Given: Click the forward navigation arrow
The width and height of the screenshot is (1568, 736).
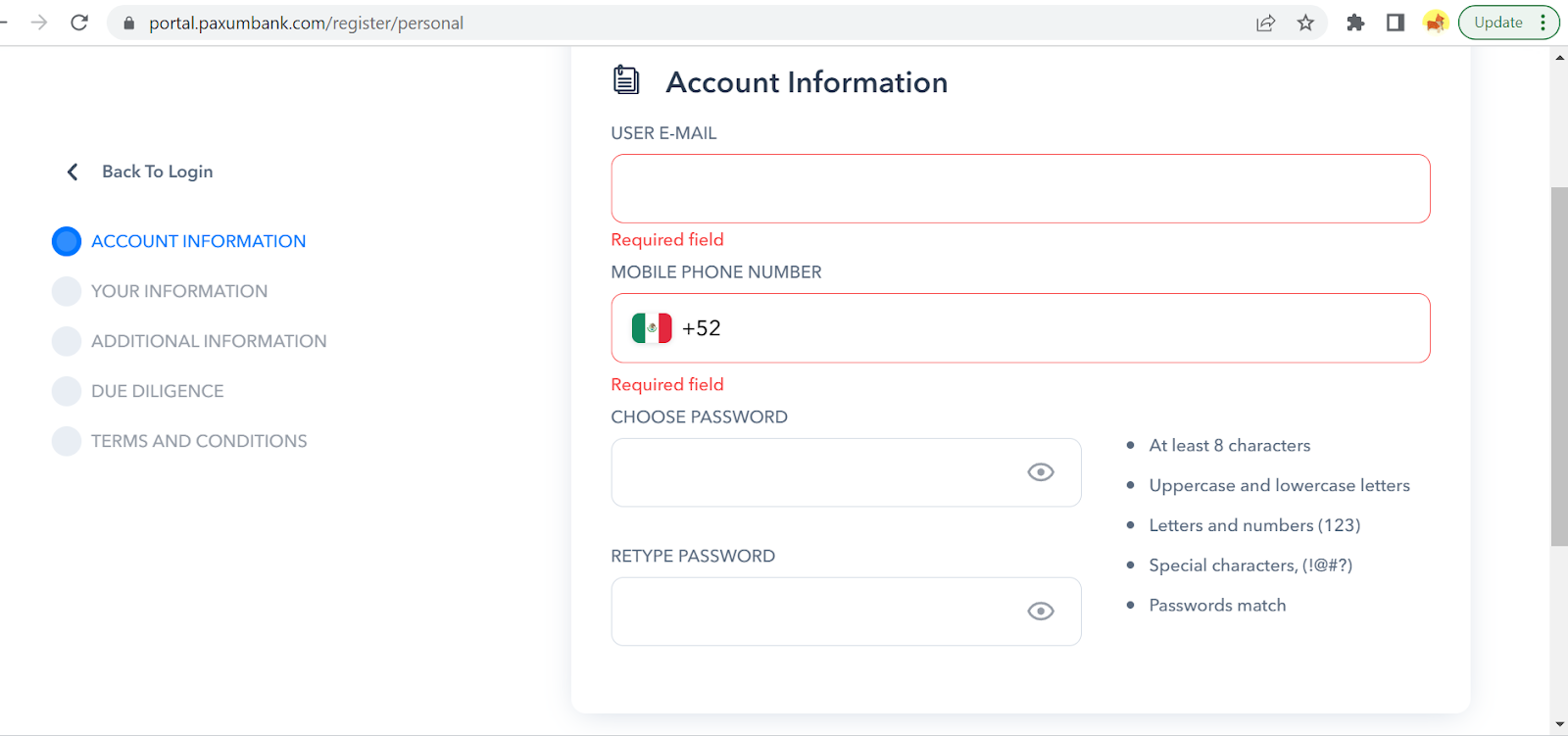Looking at the screenshot, I should 39,23.
